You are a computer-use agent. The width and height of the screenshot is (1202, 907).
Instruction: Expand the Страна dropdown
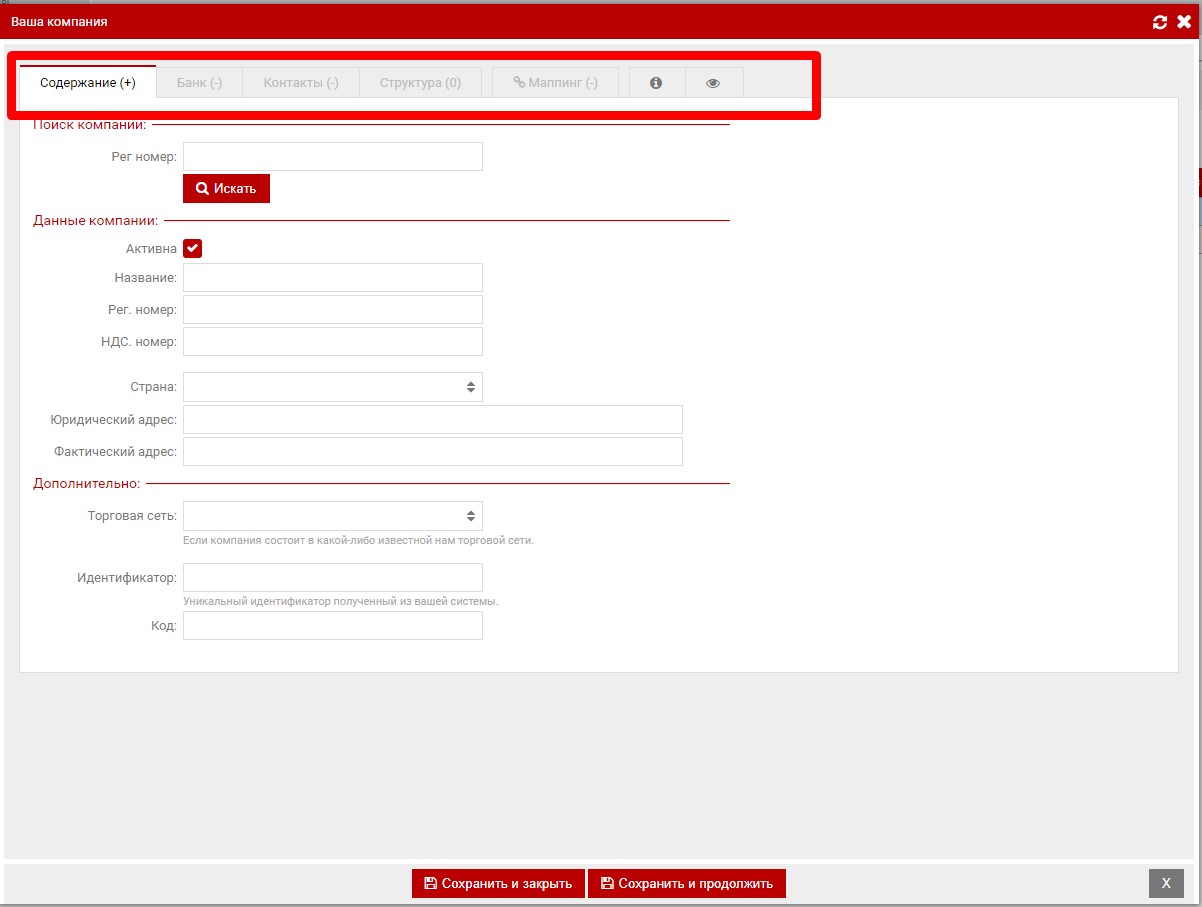(x=332, y=387)
